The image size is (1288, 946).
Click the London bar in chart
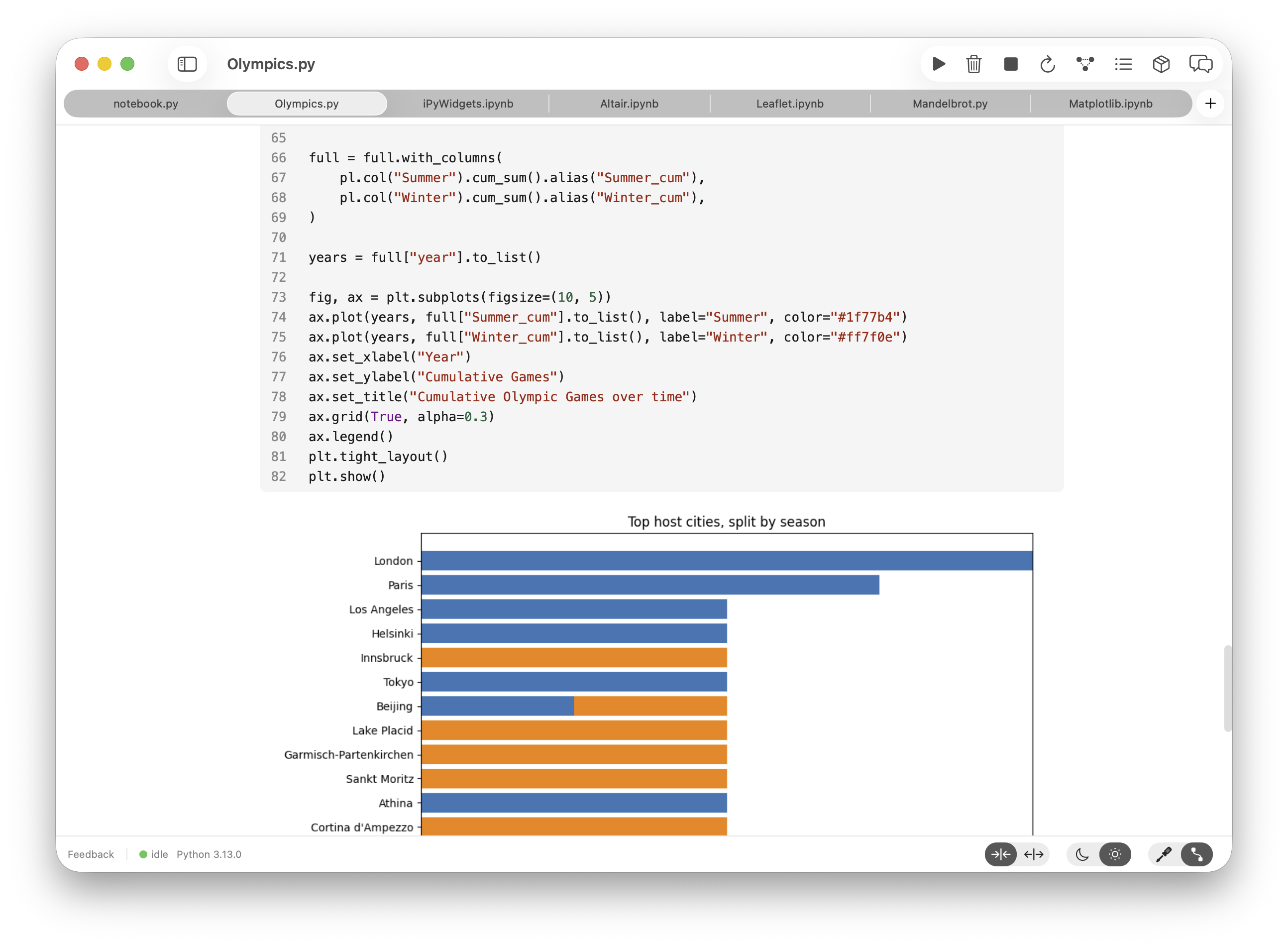727,560
